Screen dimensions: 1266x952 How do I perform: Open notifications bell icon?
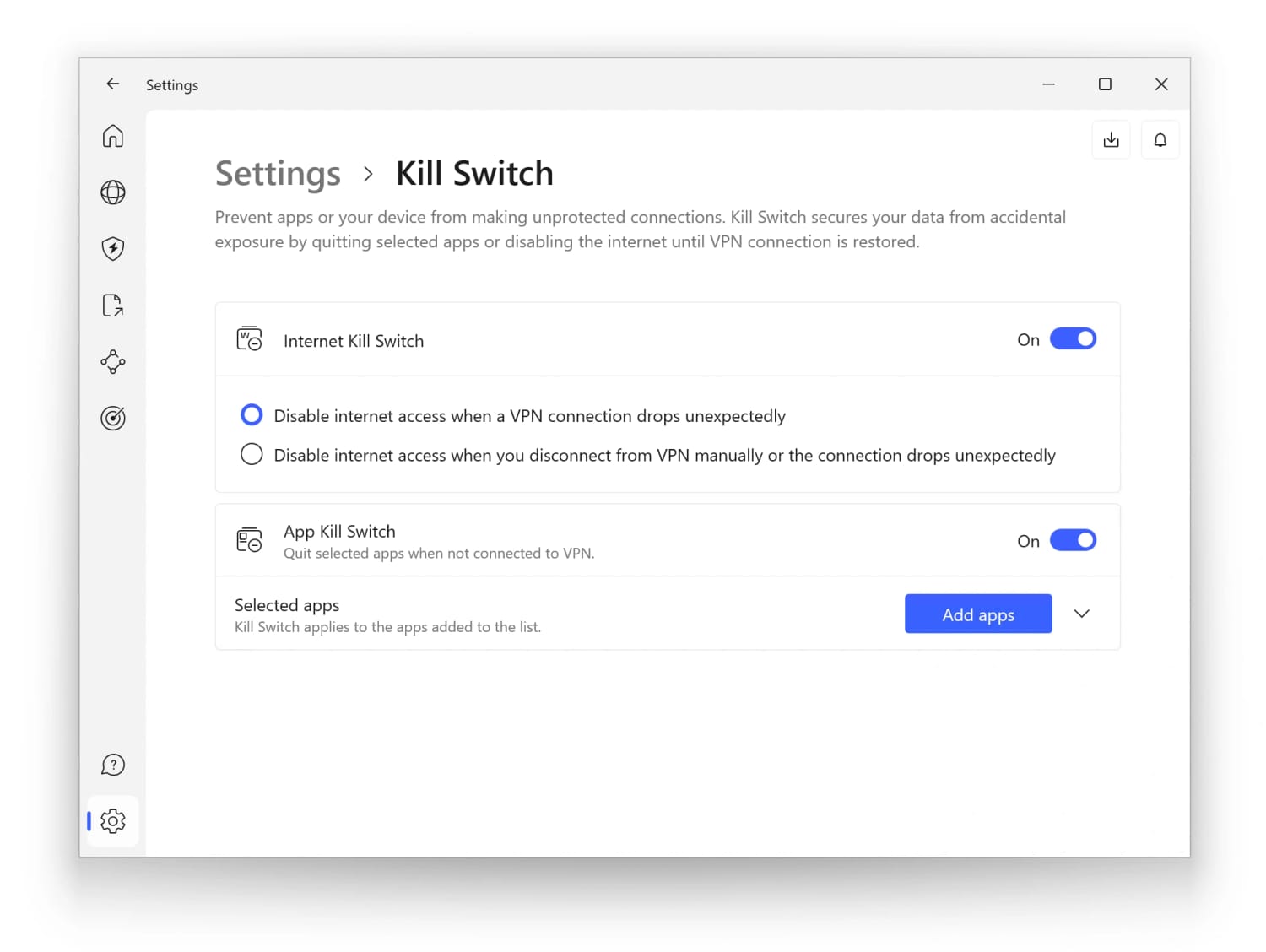point(1160,139)
